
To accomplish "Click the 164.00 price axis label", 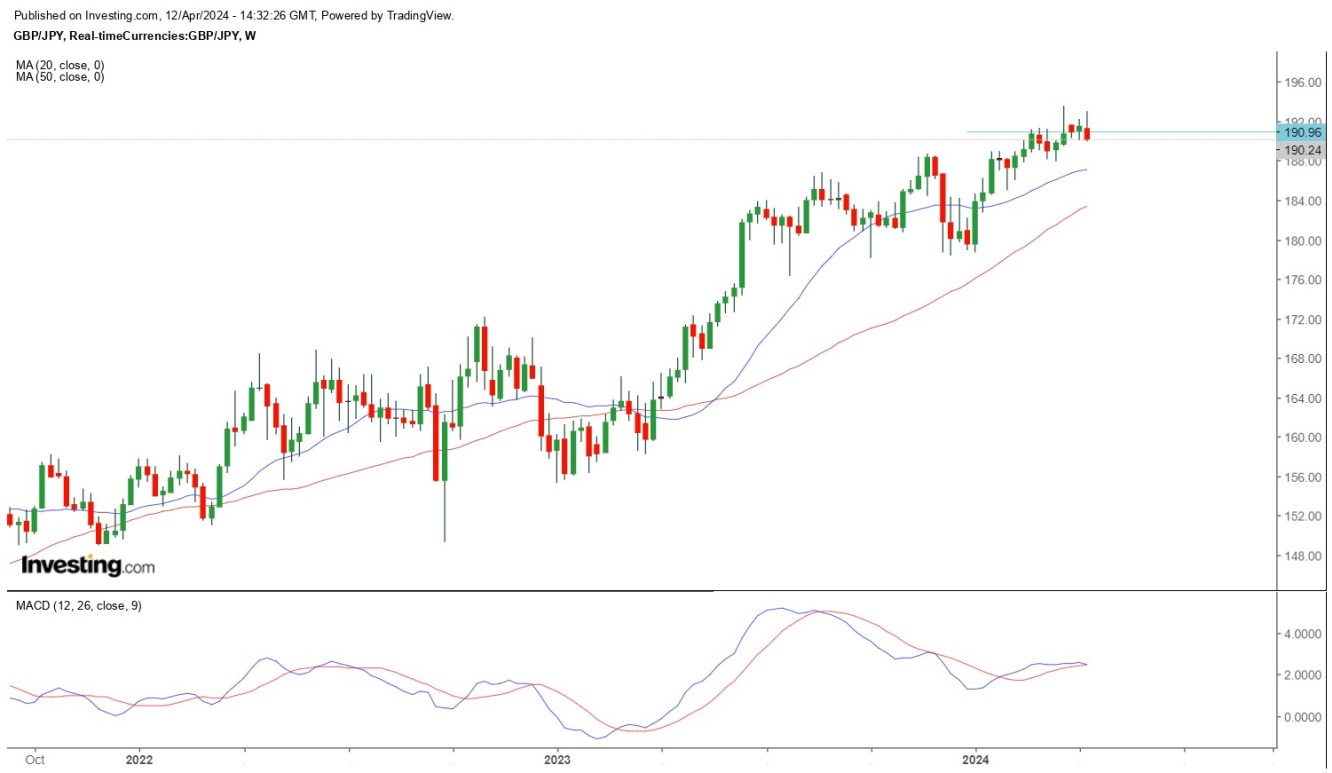I will 1303,399.
